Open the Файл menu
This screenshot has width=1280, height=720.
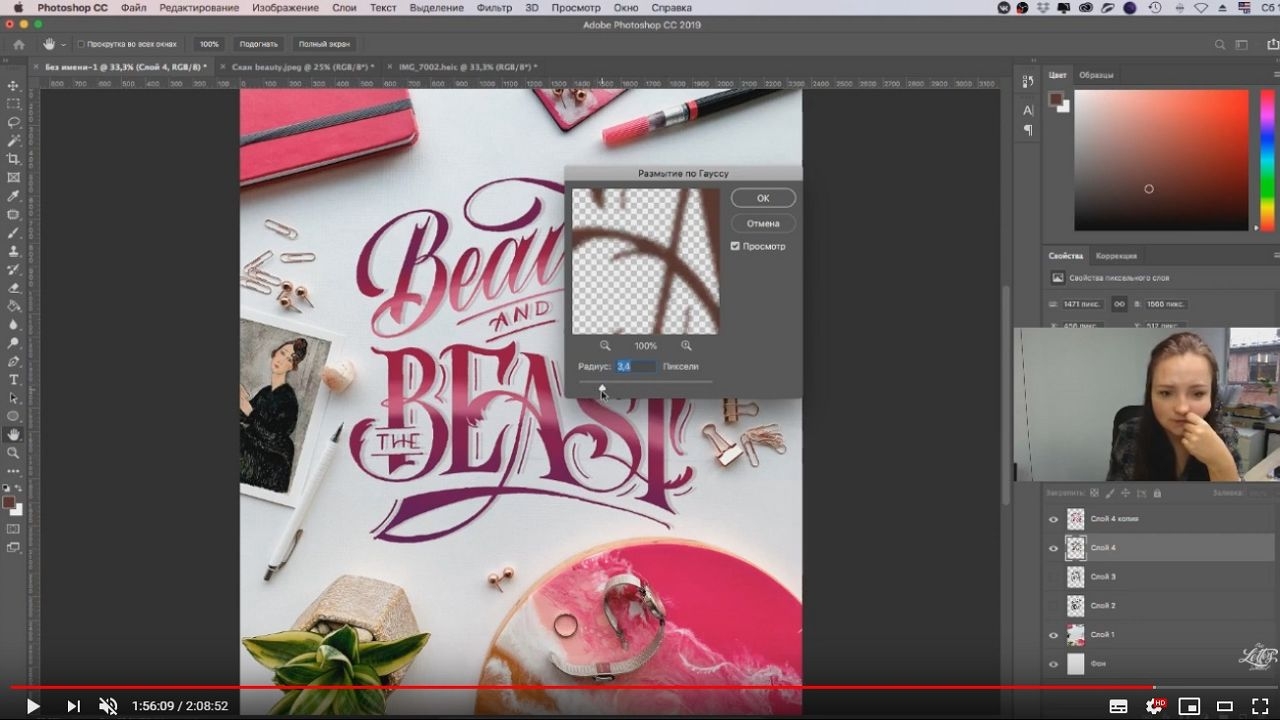click(x=134, y=8)
